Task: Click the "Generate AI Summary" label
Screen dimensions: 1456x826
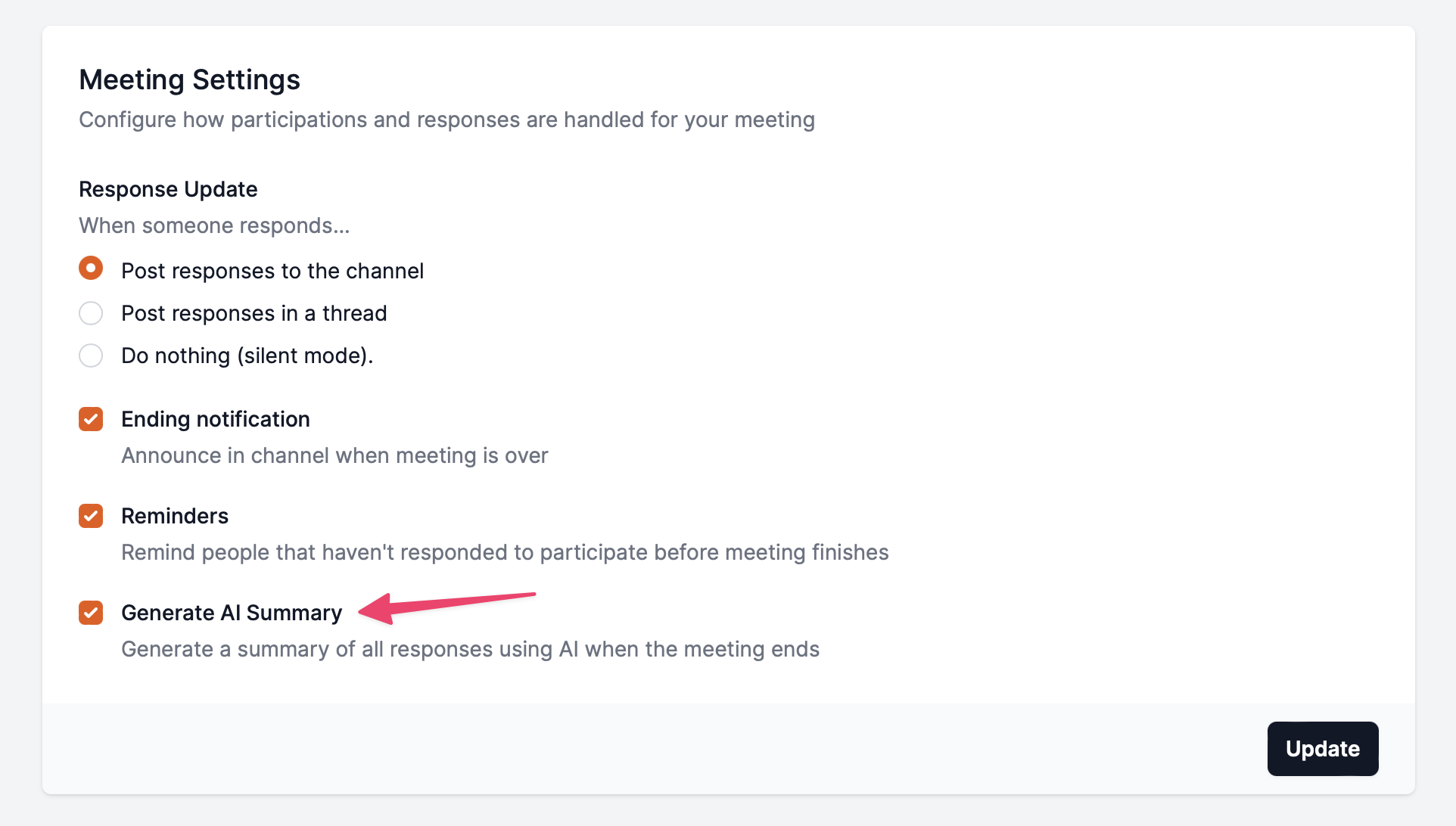Action: (232, 613)
